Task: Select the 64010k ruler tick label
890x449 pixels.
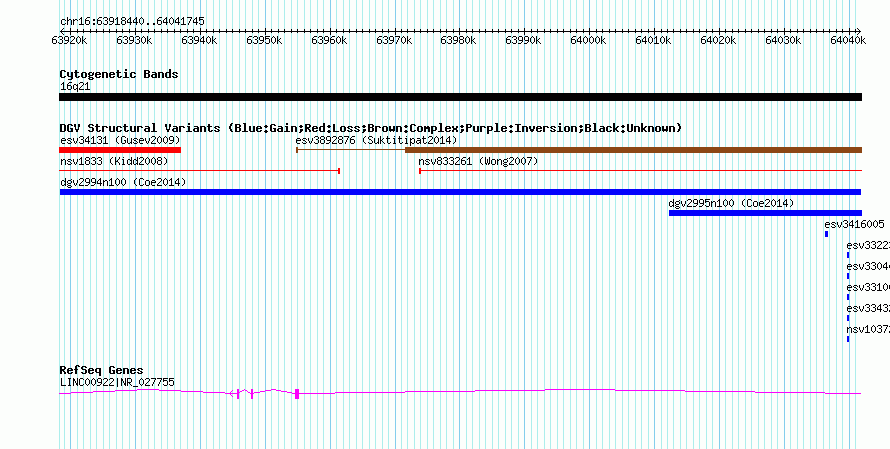Action: [x=653, y=40]
